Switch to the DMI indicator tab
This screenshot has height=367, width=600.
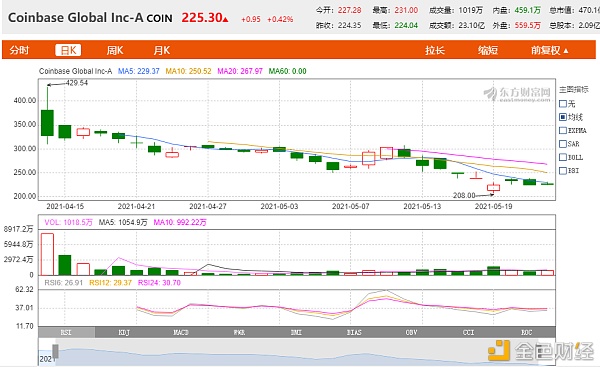(x=296, y=332)
